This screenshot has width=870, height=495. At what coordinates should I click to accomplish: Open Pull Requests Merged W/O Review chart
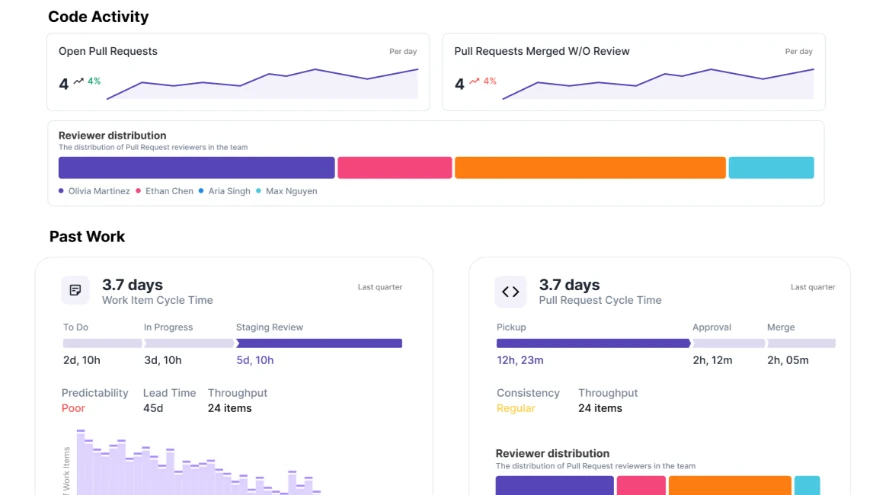pos(658,84)
